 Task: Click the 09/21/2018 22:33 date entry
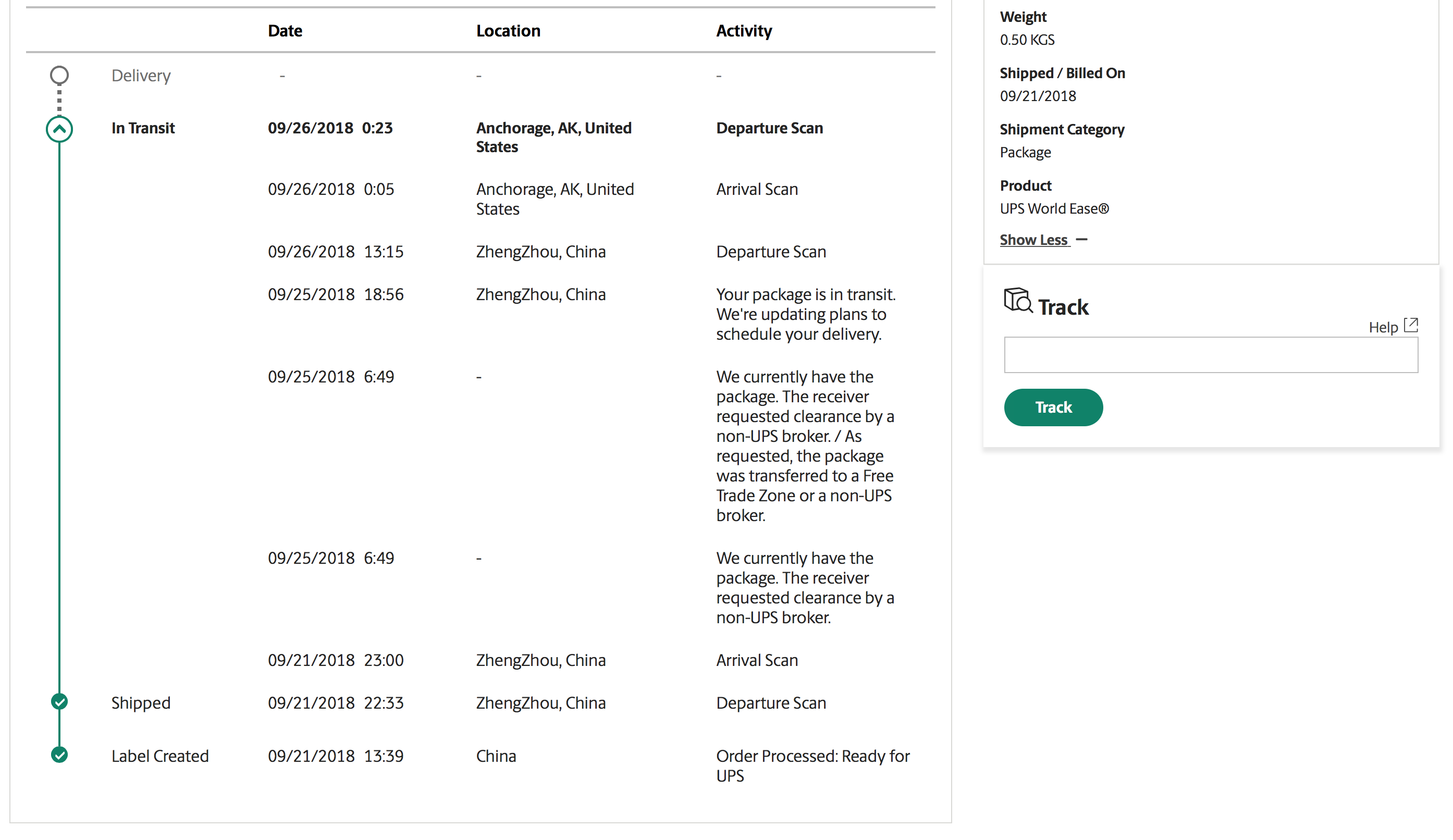pos(336,702)
